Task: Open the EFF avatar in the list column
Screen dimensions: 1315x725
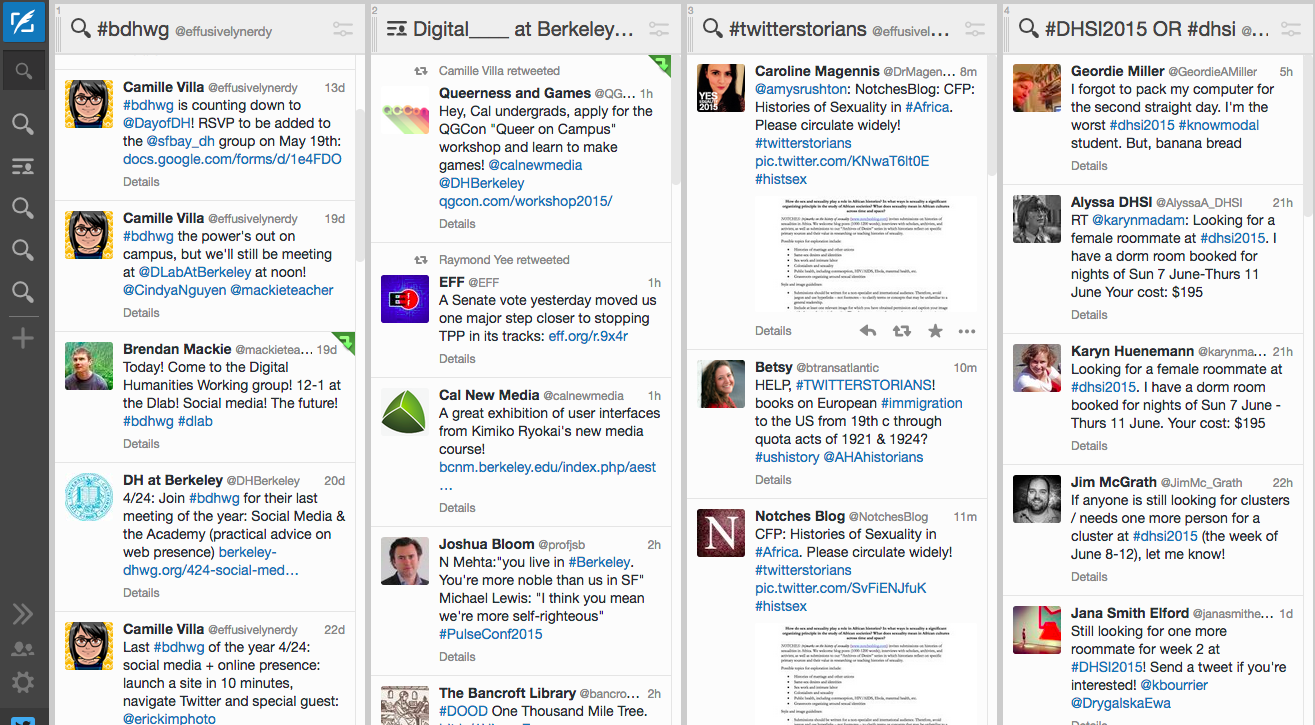Action: (x=405, y=299)
